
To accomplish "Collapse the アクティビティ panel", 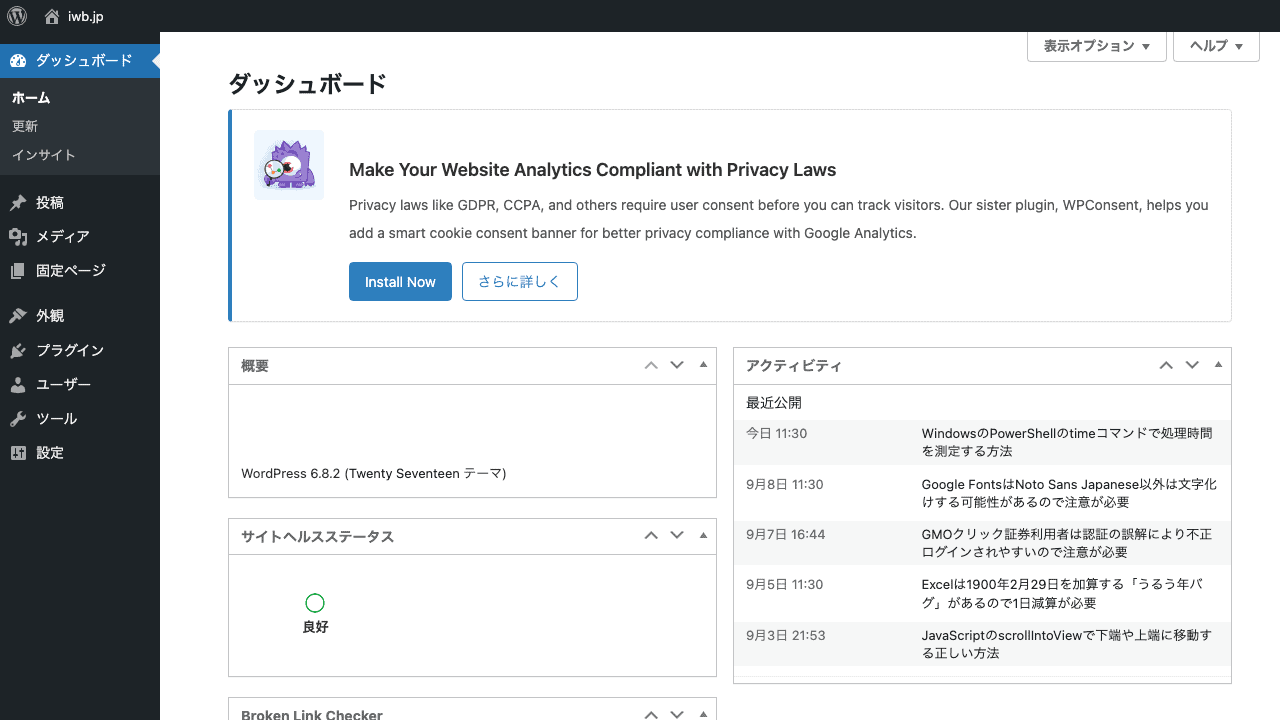I will [1218, 366].
